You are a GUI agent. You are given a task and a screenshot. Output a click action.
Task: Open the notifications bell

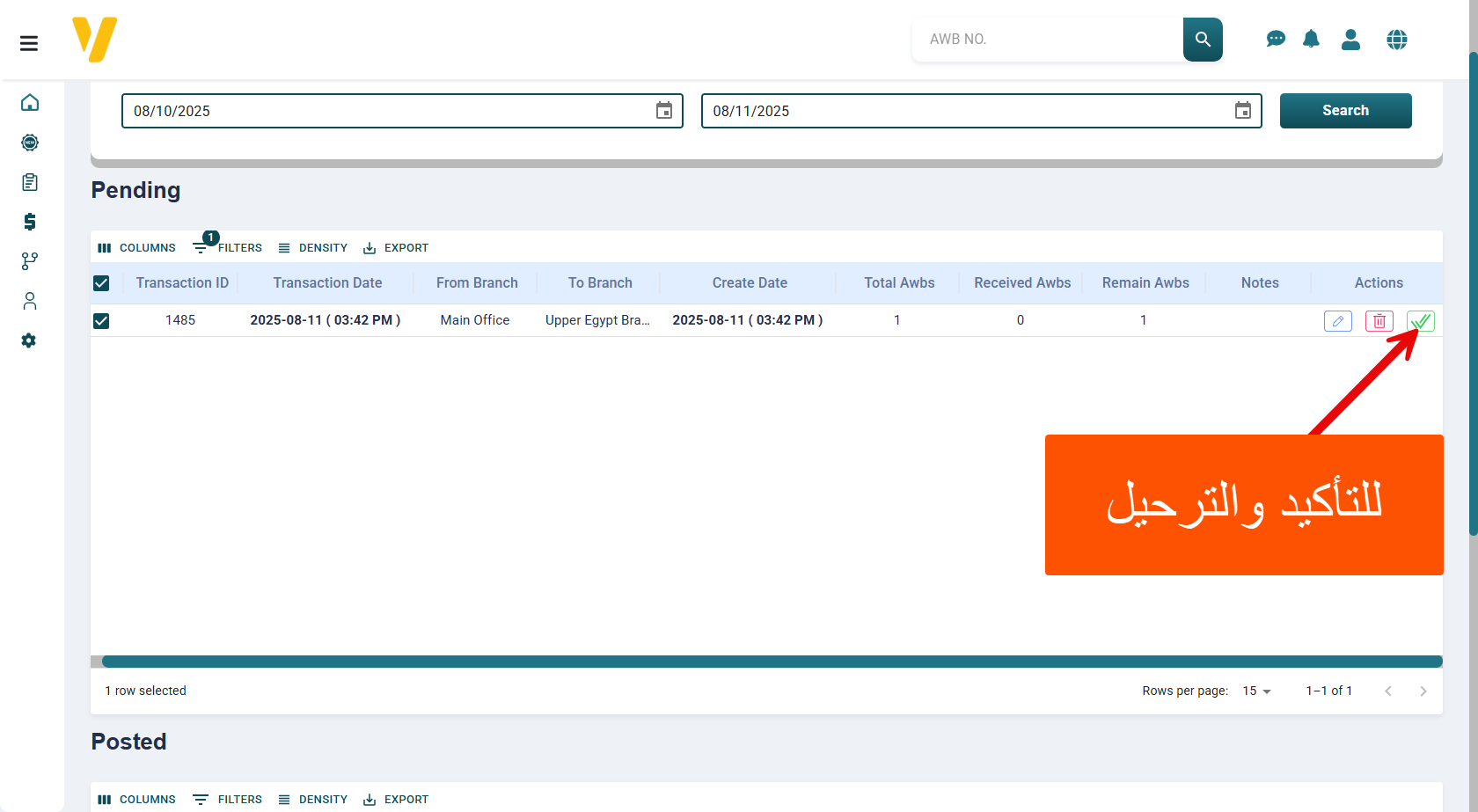[x=1311, y=40]
